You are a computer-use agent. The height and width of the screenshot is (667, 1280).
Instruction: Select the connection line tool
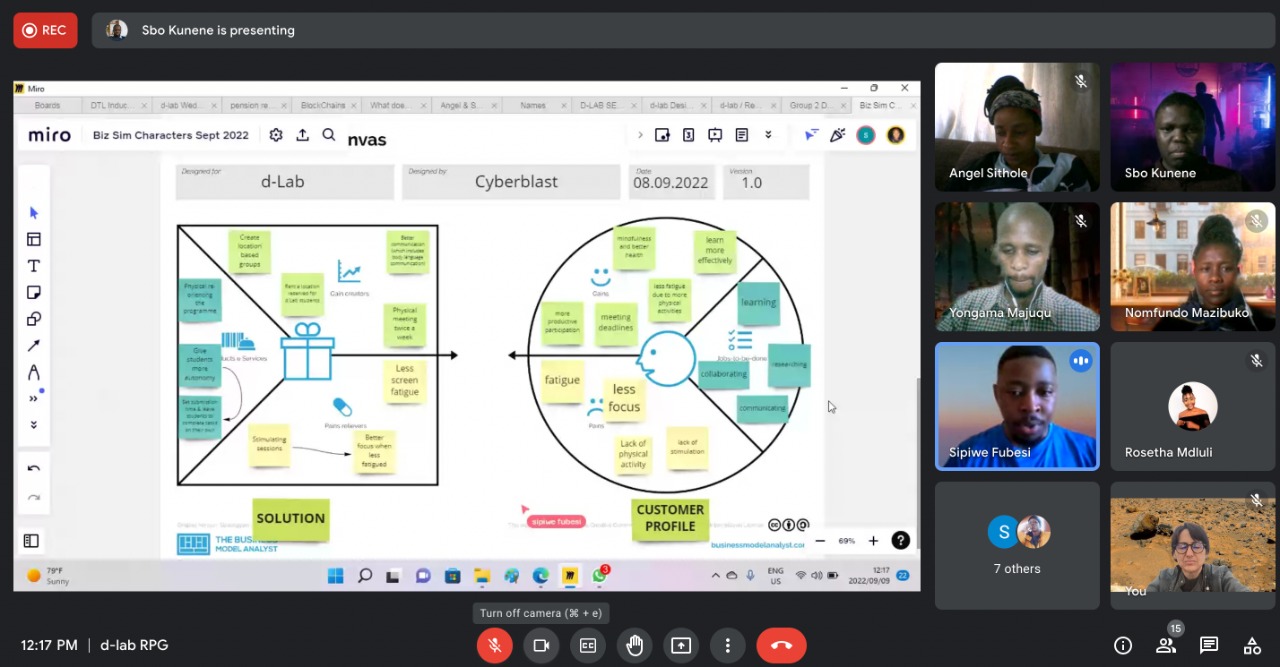tap(33, 346)
